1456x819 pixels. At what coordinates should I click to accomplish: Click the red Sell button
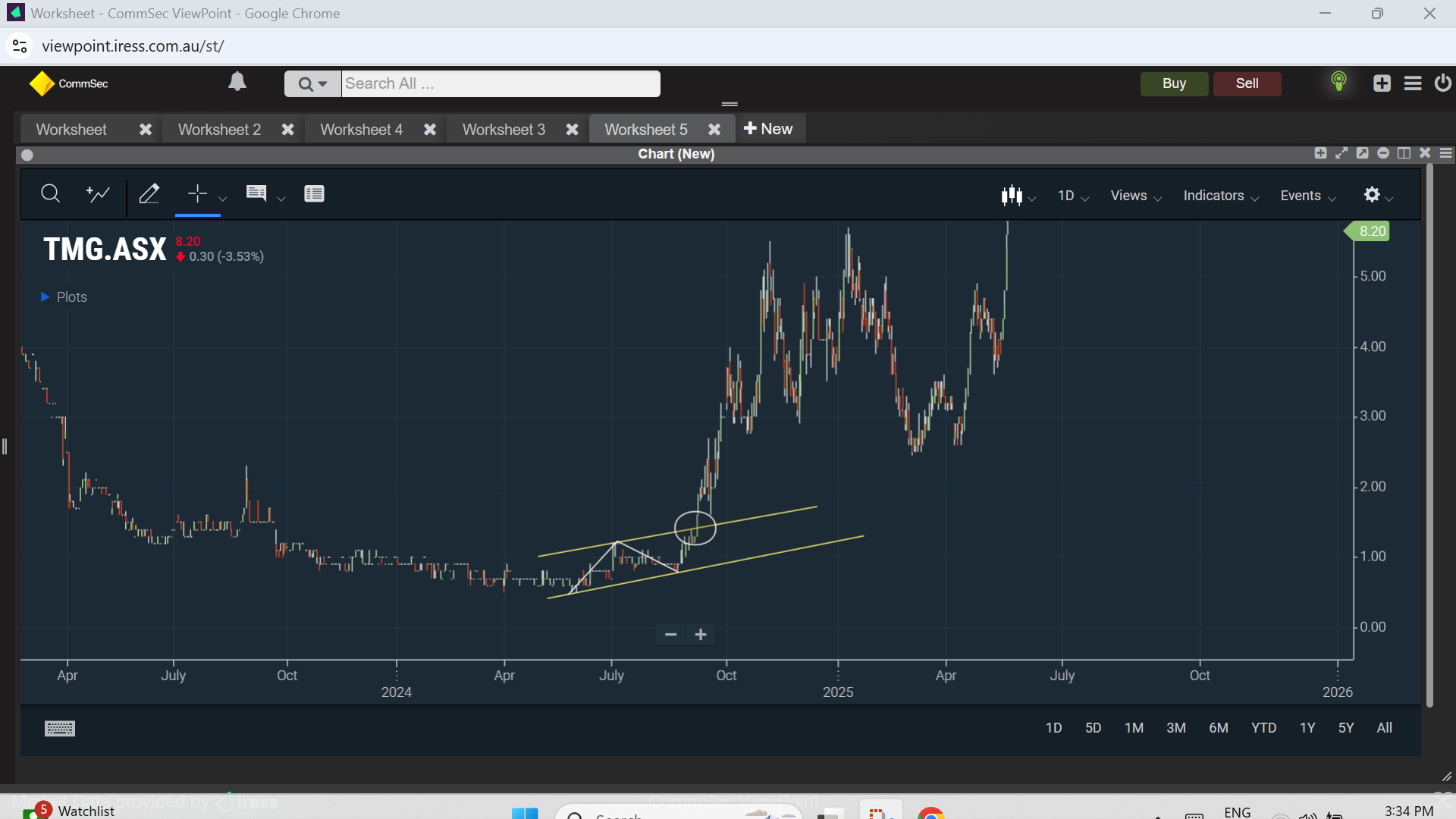click(x=1247, y=84)
